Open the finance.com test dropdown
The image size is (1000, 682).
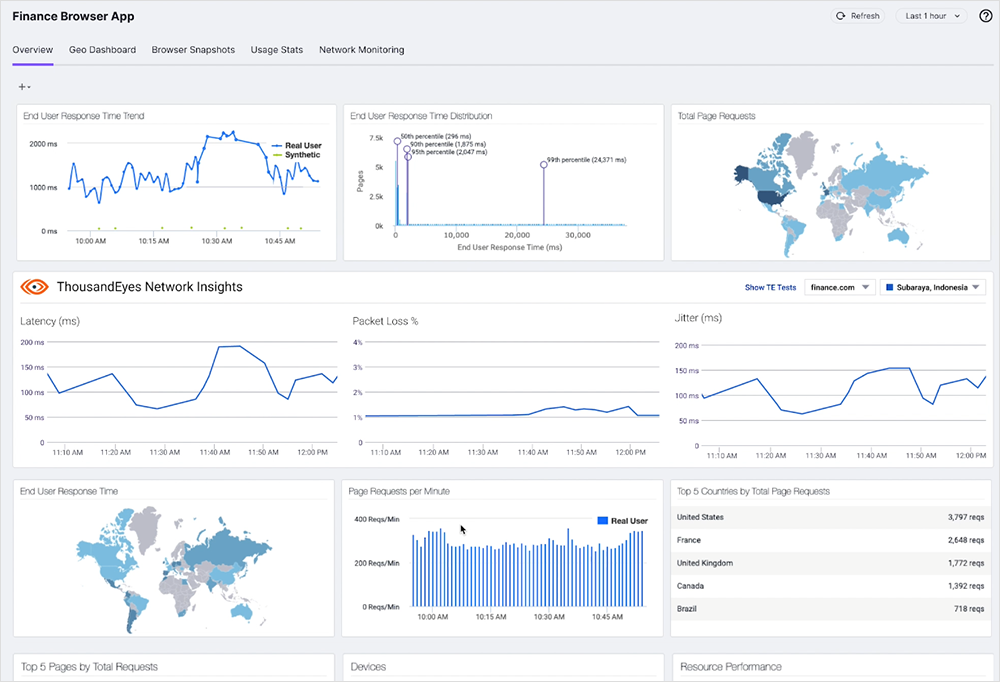839,288
